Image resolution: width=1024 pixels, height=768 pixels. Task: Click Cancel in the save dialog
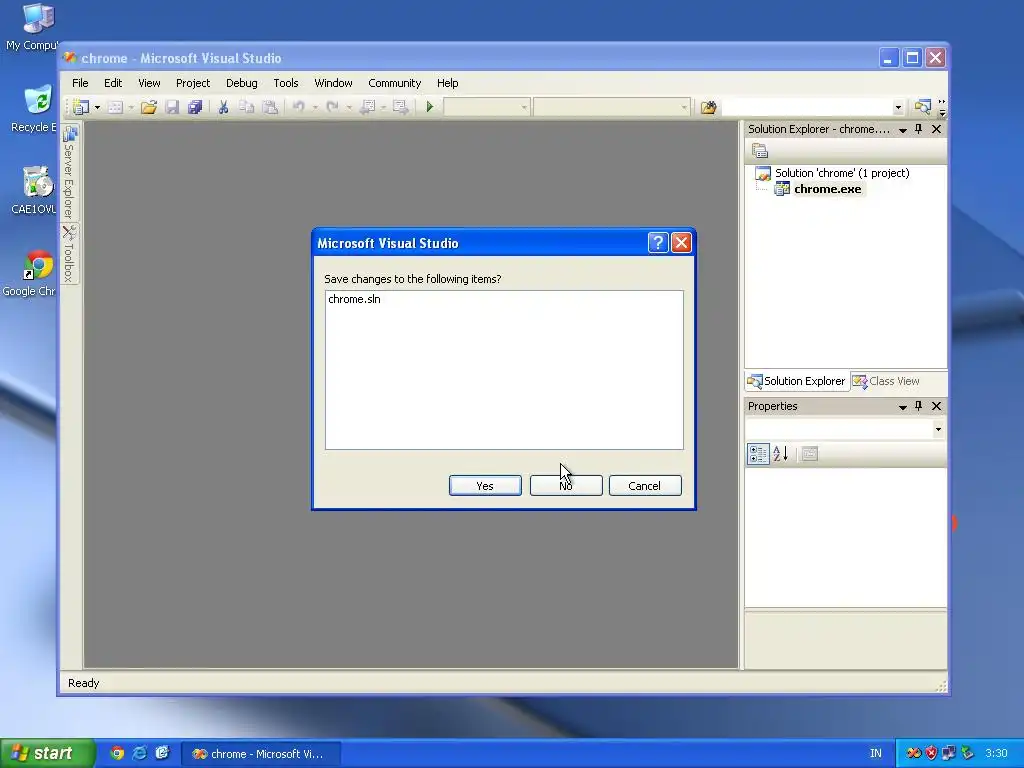point(645,486)
